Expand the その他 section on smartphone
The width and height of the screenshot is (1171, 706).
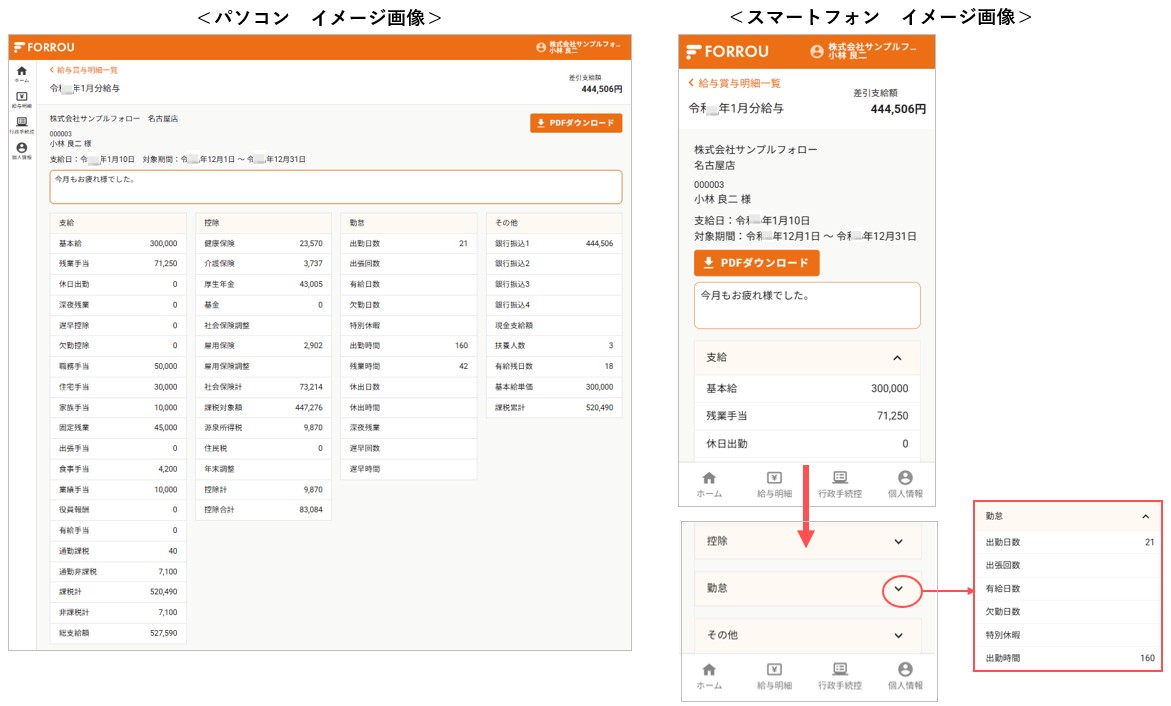coord(898,636)
